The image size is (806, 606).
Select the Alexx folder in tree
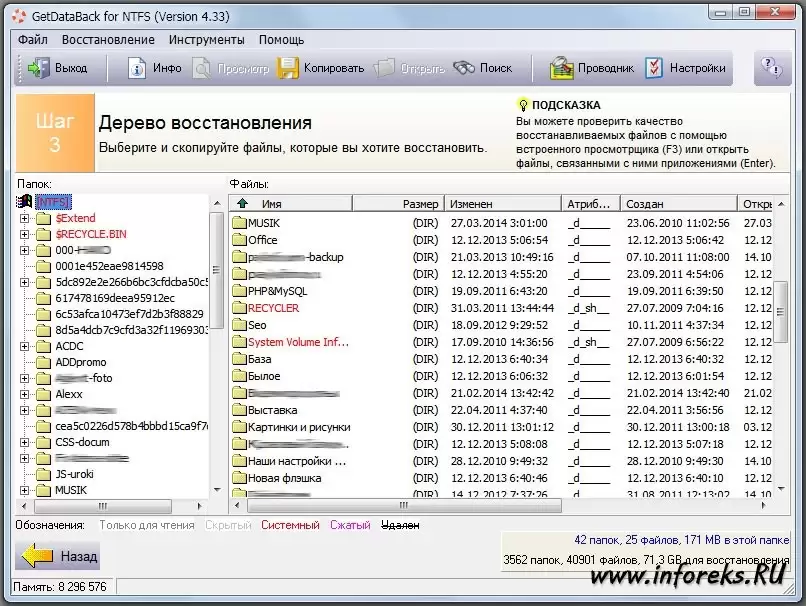68,394
